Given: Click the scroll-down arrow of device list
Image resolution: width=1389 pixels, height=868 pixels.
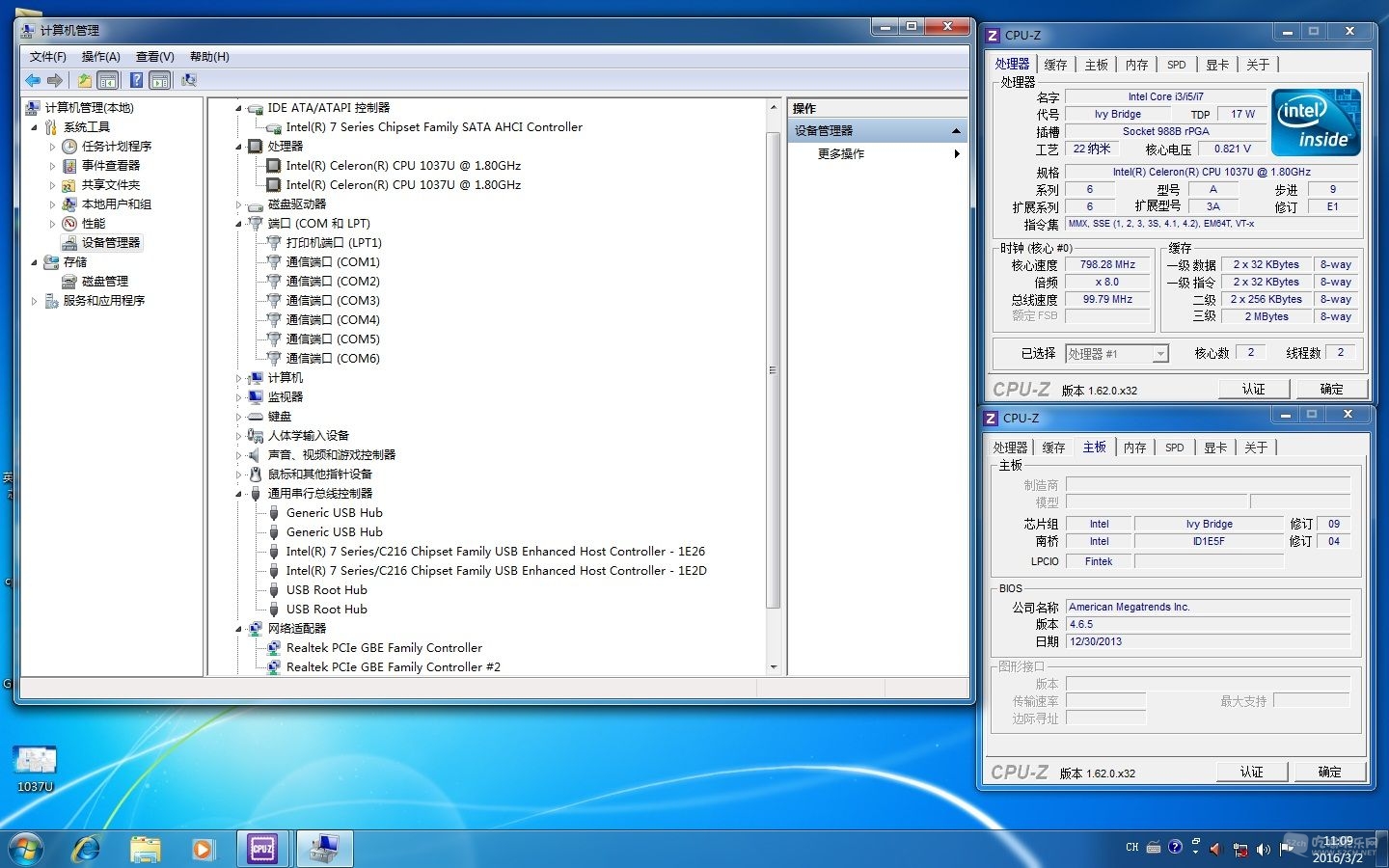Looking at the screenshot, I should point(773,667).
